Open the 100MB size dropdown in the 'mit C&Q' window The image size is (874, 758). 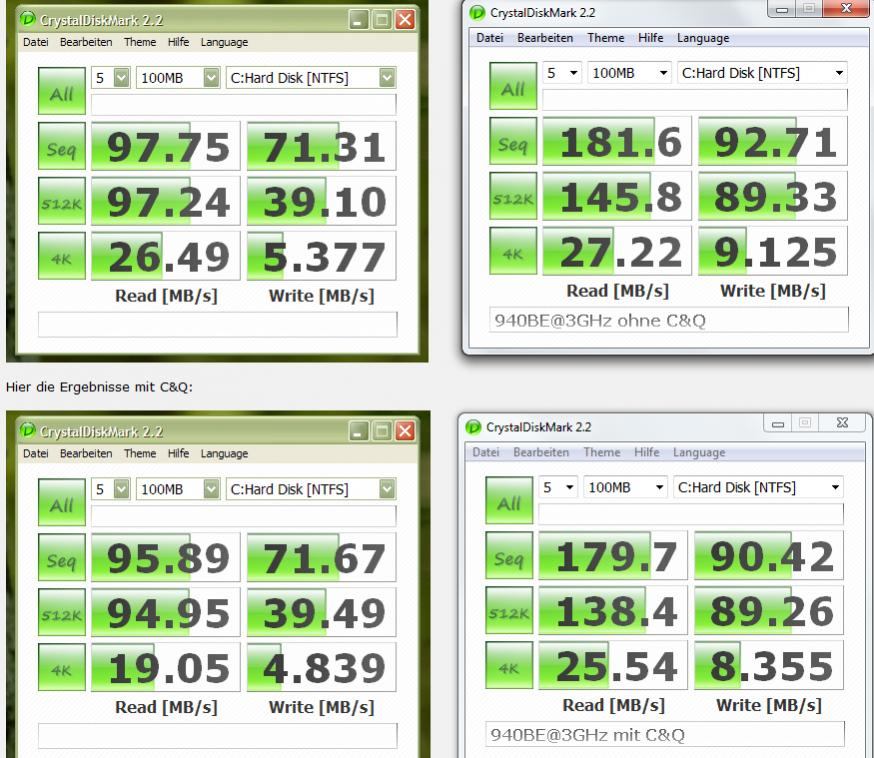coord(625,487)
